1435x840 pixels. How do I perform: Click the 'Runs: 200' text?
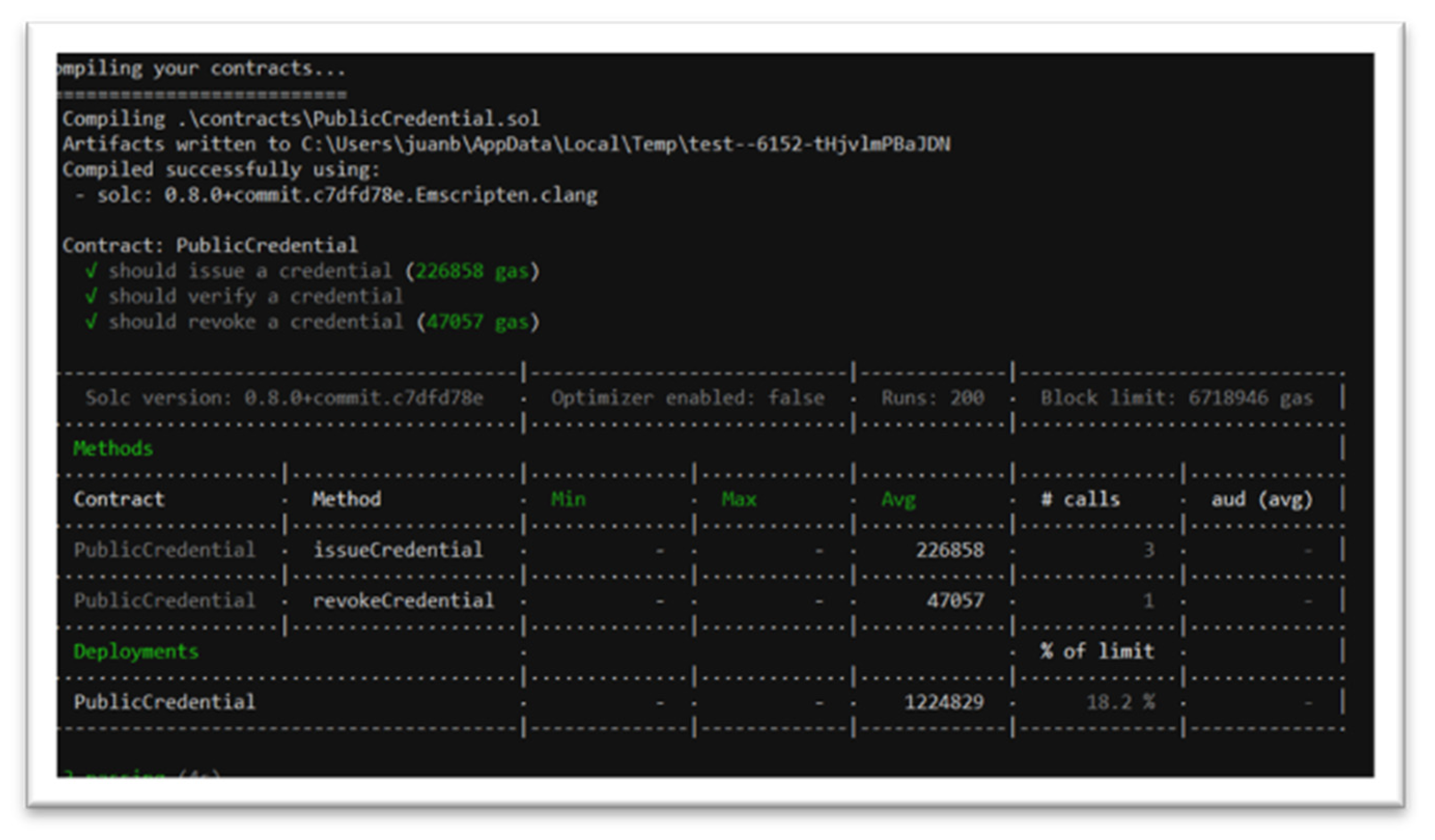point(932,397)
